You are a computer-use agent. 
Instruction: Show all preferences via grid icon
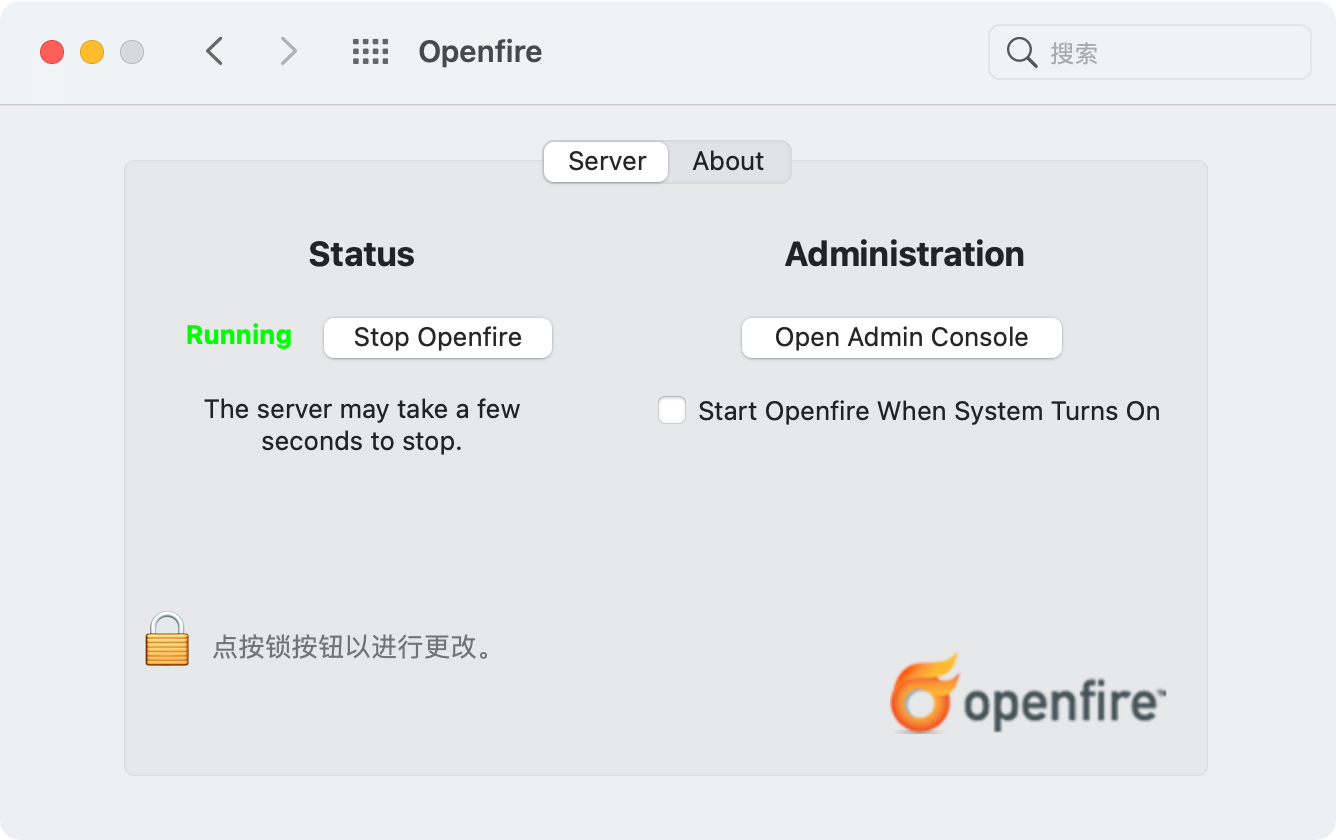click(370, 52)
